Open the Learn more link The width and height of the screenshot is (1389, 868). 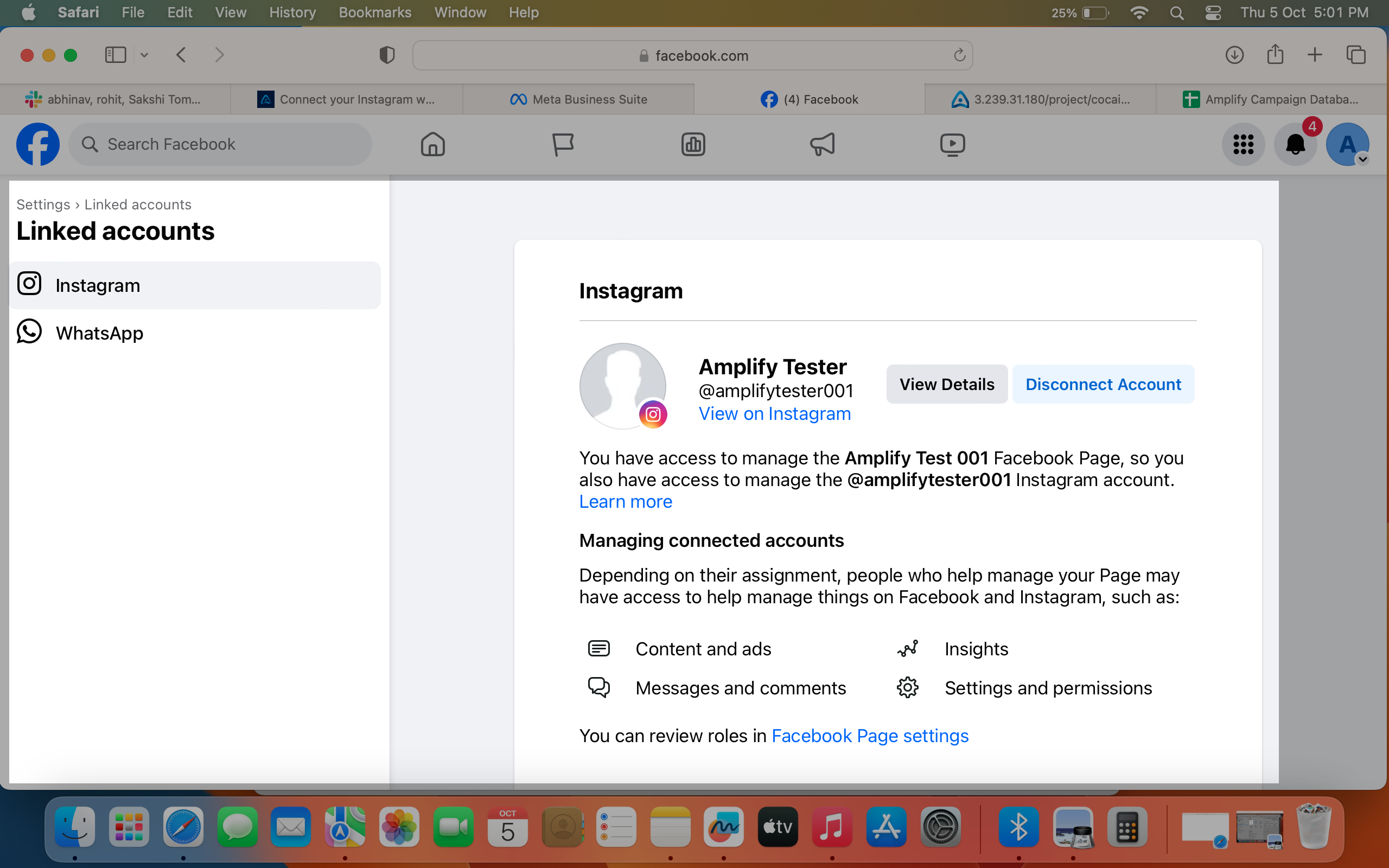[x=626, y=501]
